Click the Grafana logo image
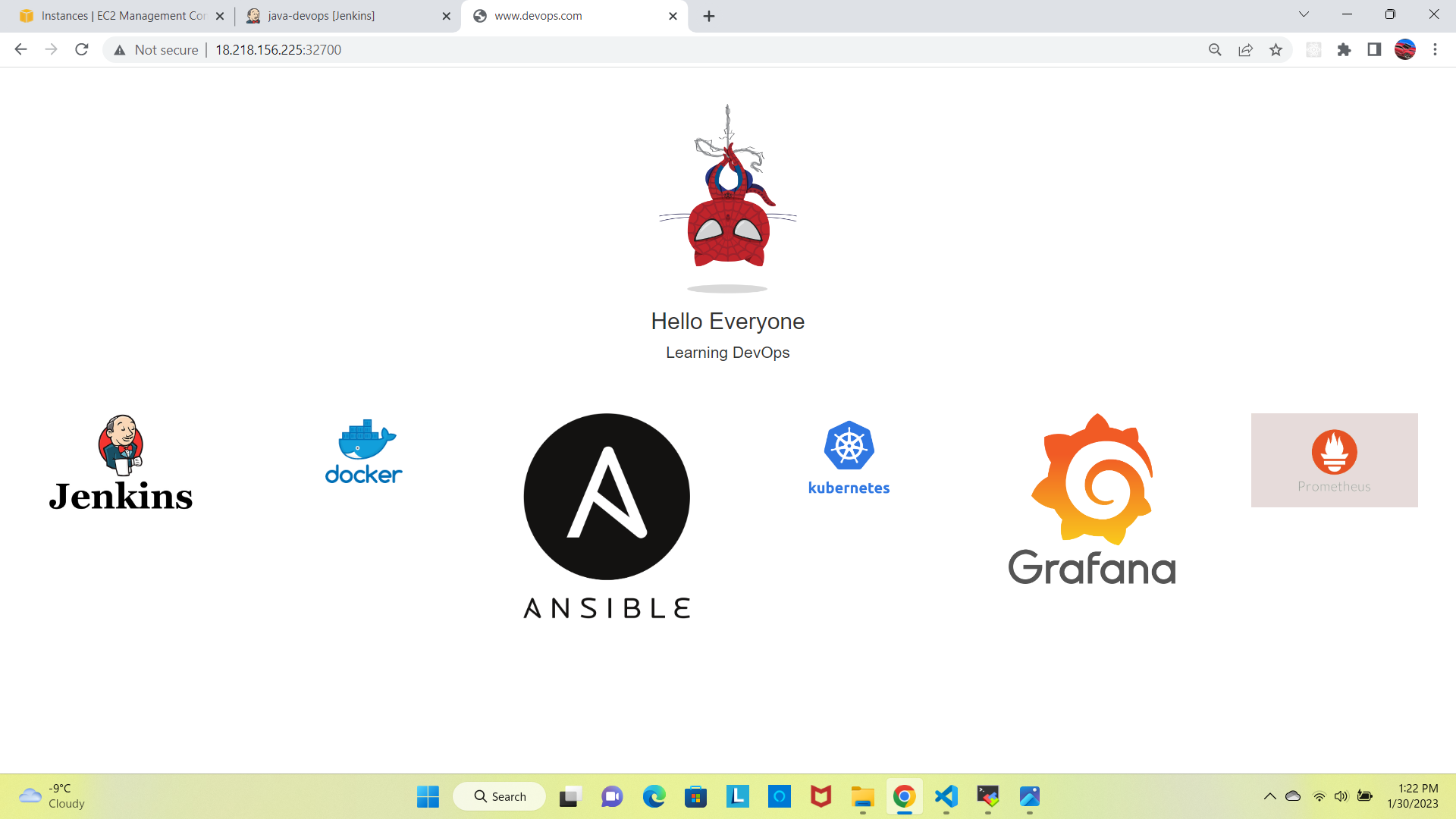Image resolution: width=1456 pixels, height=819 pixels. tap(1092, 499)
